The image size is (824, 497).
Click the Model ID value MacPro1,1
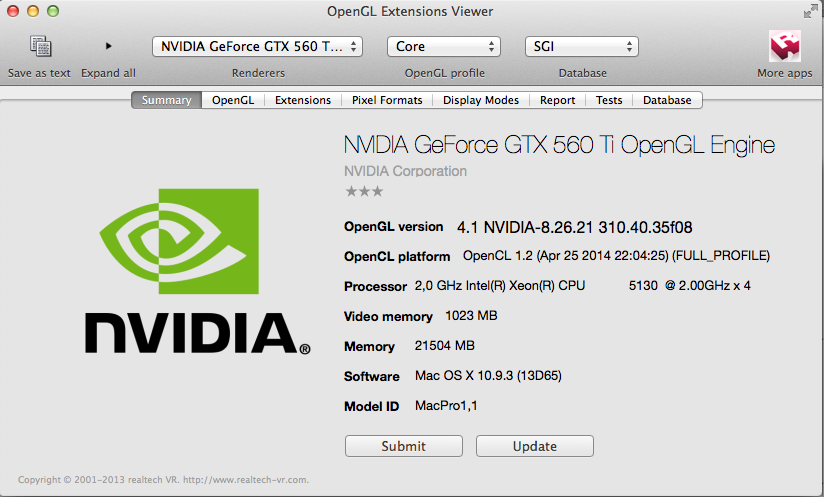446,406
